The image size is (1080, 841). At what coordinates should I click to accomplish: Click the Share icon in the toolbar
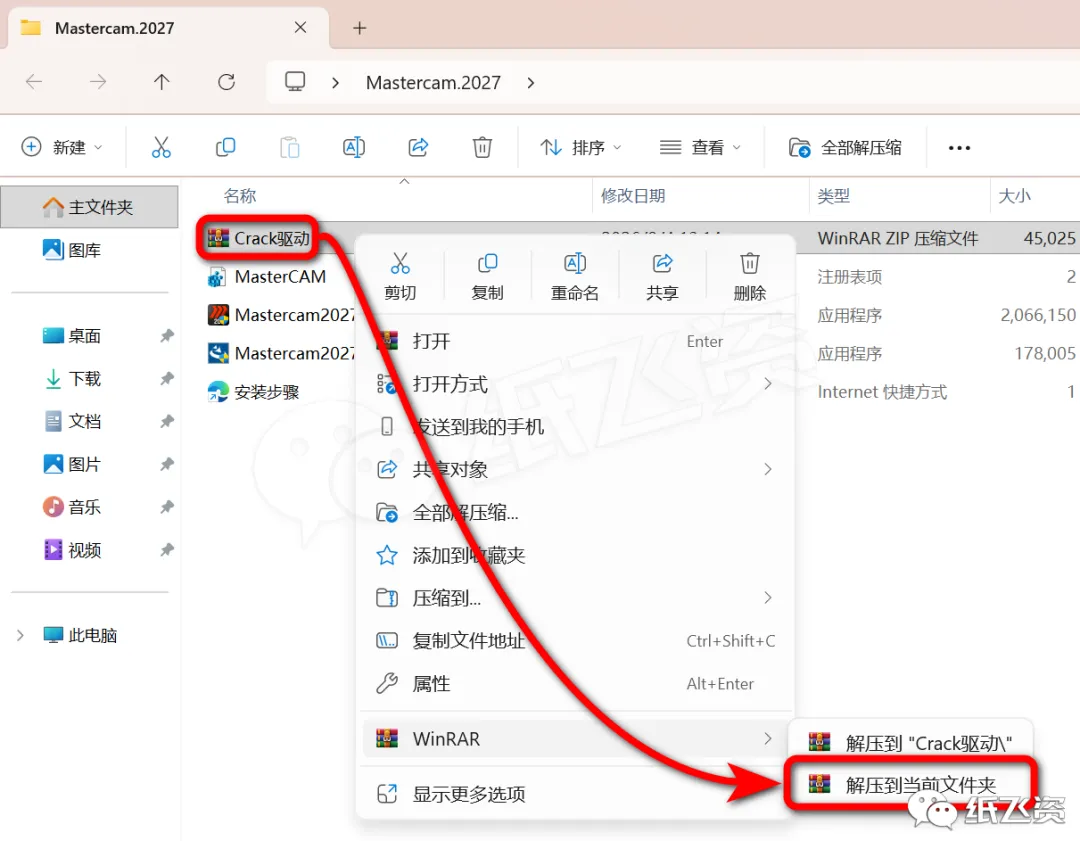418,147
